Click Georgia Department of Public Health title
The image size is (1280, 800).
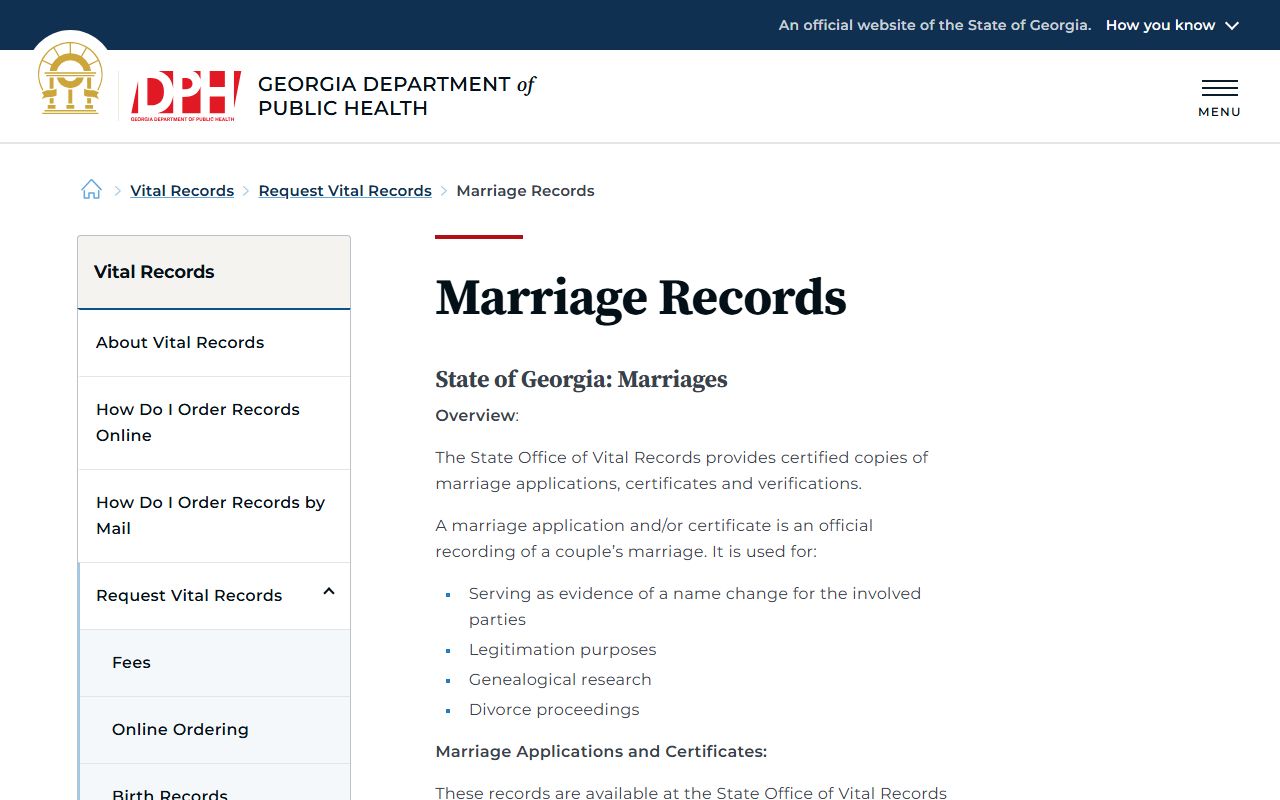click(396, 96)
